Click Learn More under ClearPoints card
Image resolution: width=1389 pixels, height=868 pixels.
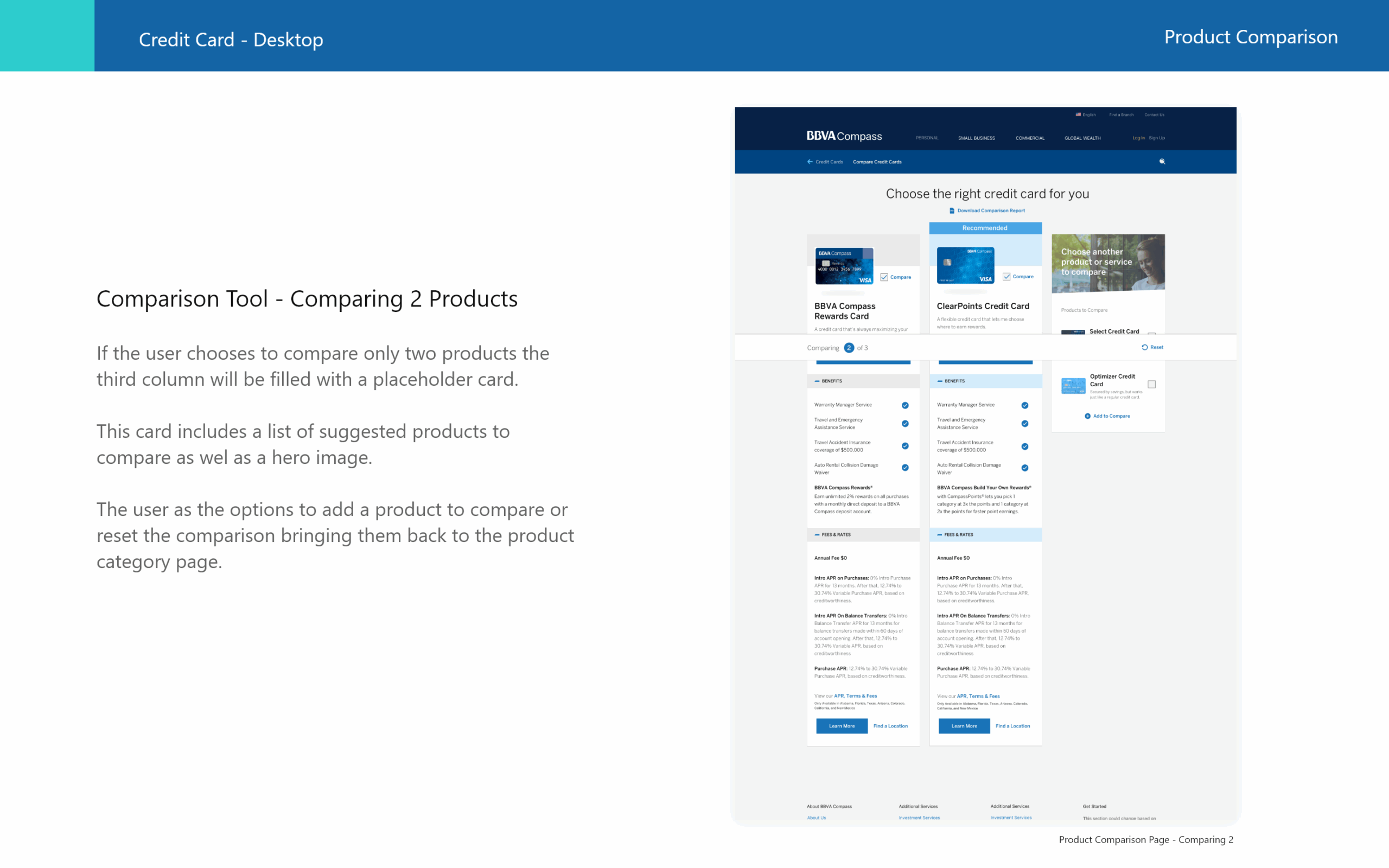coord(964,726)
